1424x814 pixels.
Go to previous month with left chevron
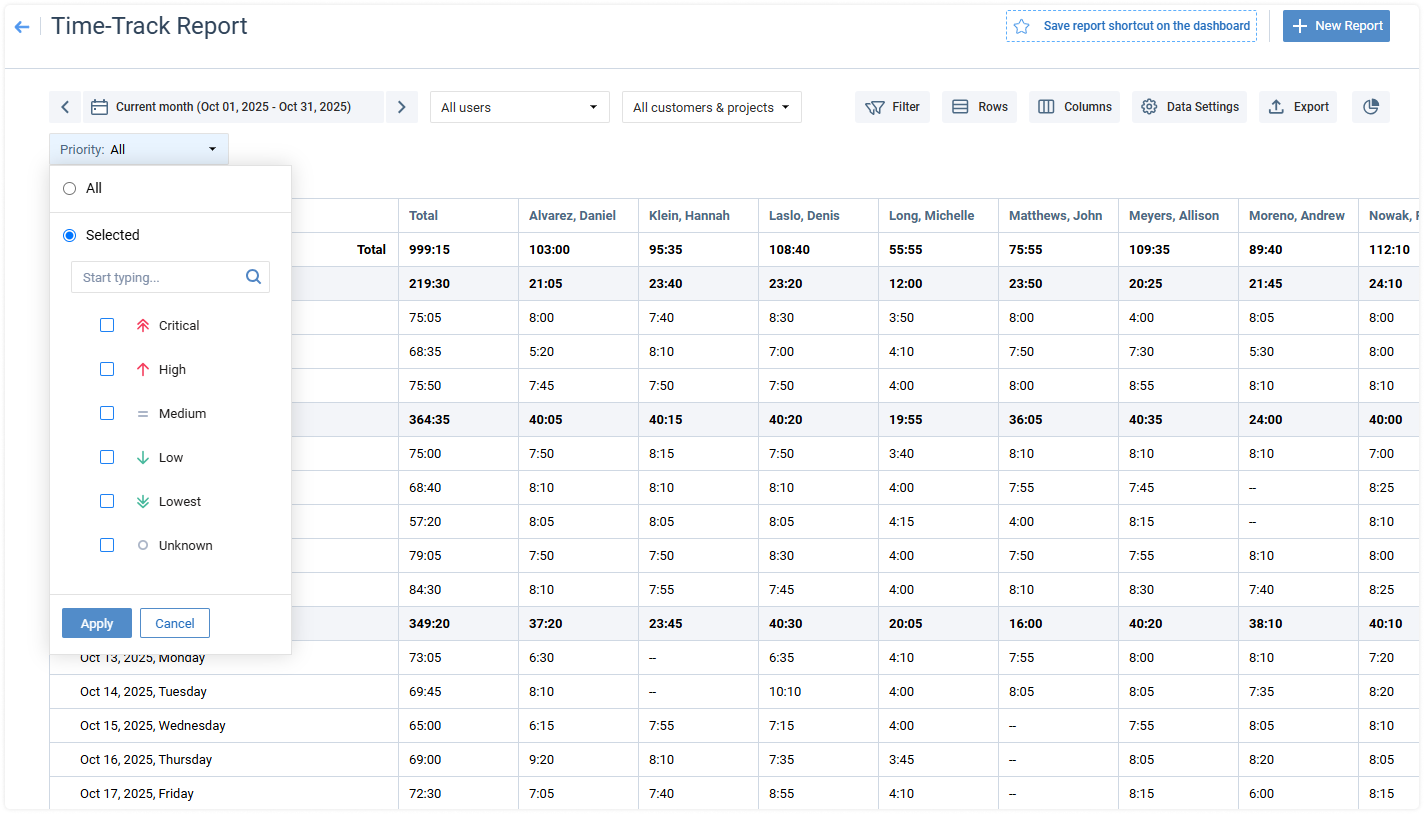point(65,107)
